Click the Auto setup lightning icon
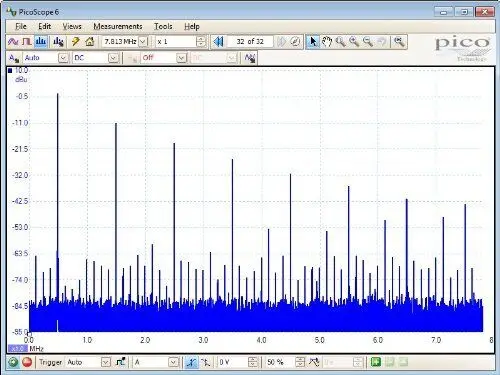This screenshot has width=500, height=375. tap(75, 42)
